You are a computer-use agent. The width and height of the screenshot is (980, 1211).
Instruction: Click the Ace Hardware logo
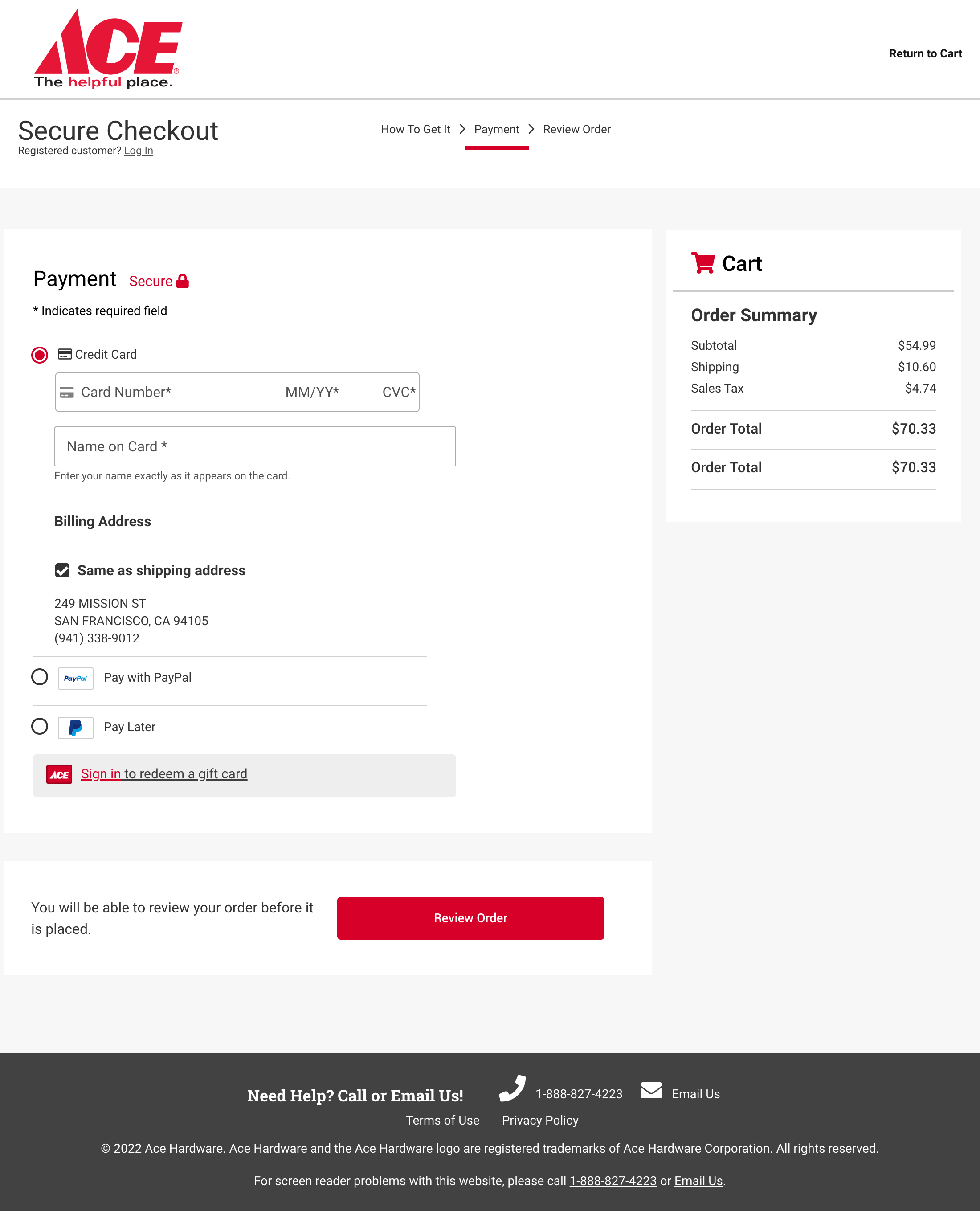pyautogui.click(x=108, y=50)
